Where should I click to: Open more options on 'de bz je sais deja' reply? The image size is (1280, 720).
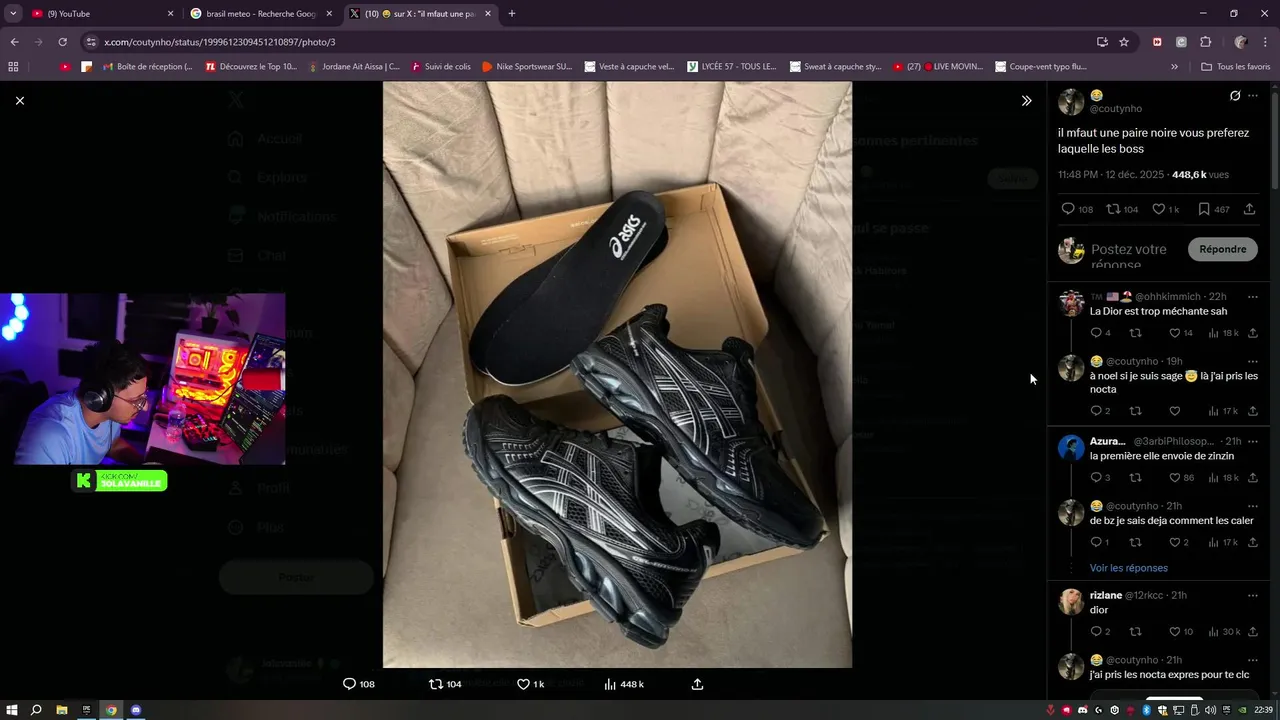1252,506
